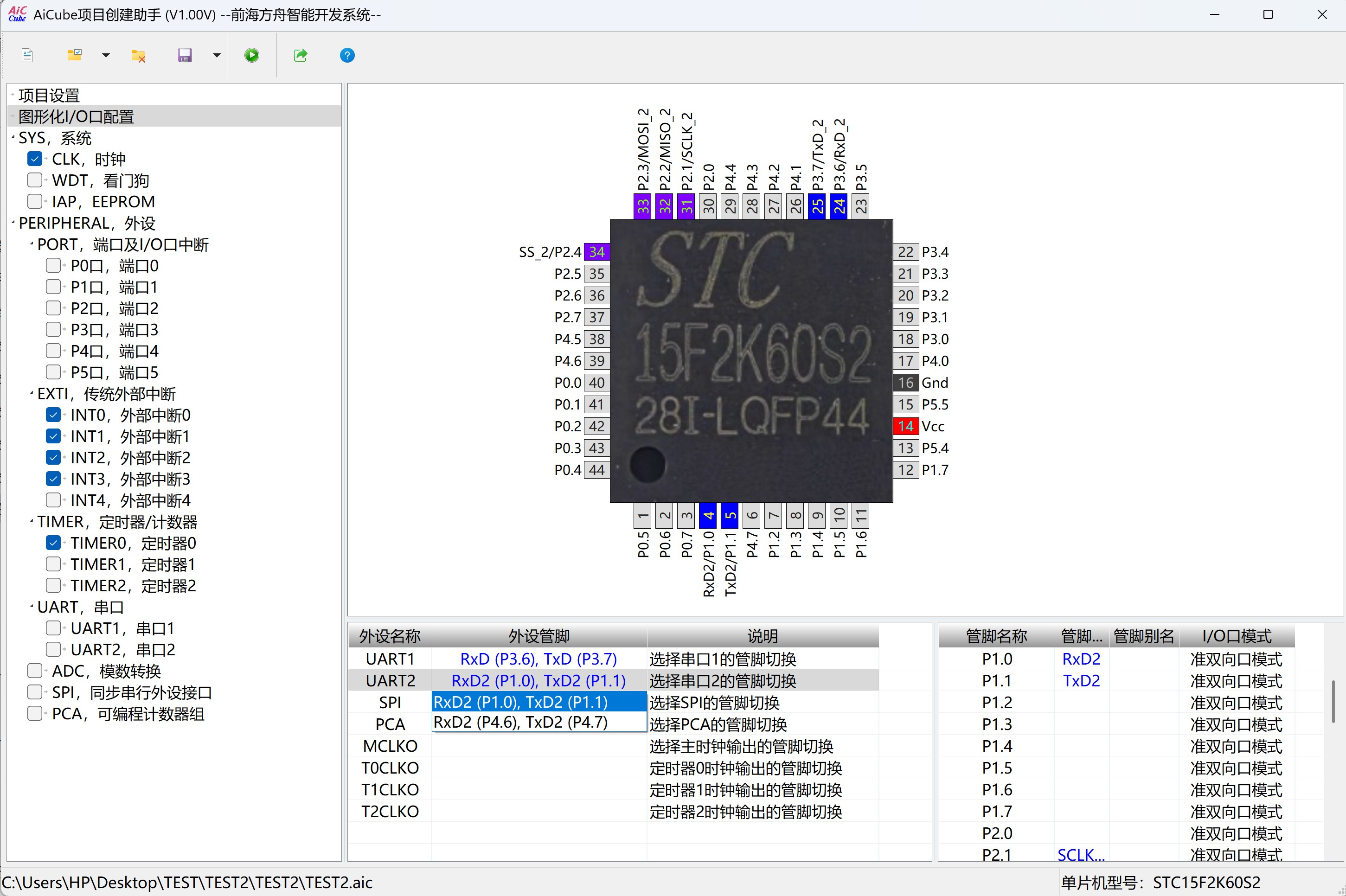This screenshot has height=896, width=1346.
Task: Click the open project folder icon
Action: [74, 56]
